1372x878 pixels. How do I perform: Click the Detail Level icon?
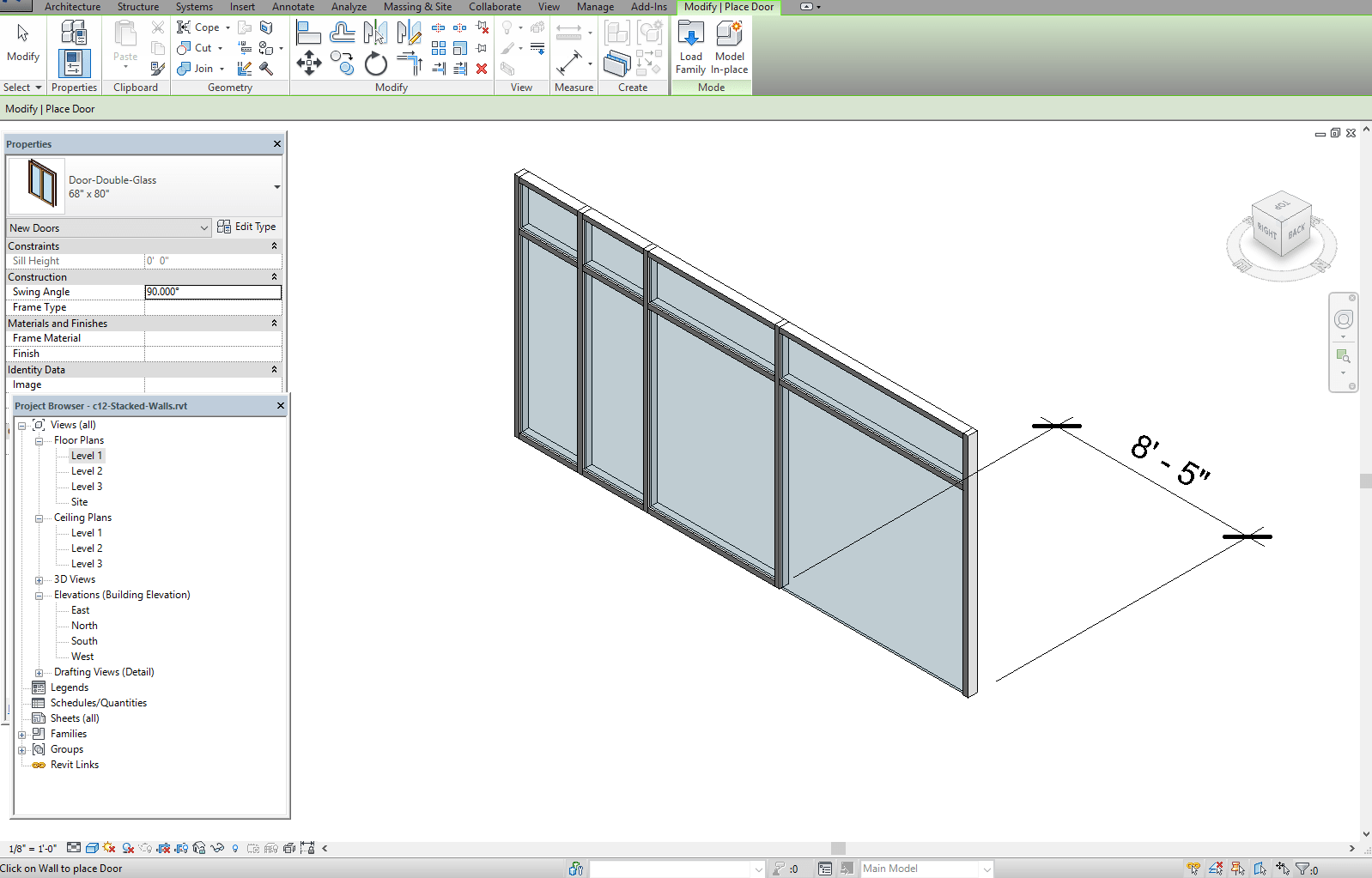pyautogui.click(x=74, y=848)
